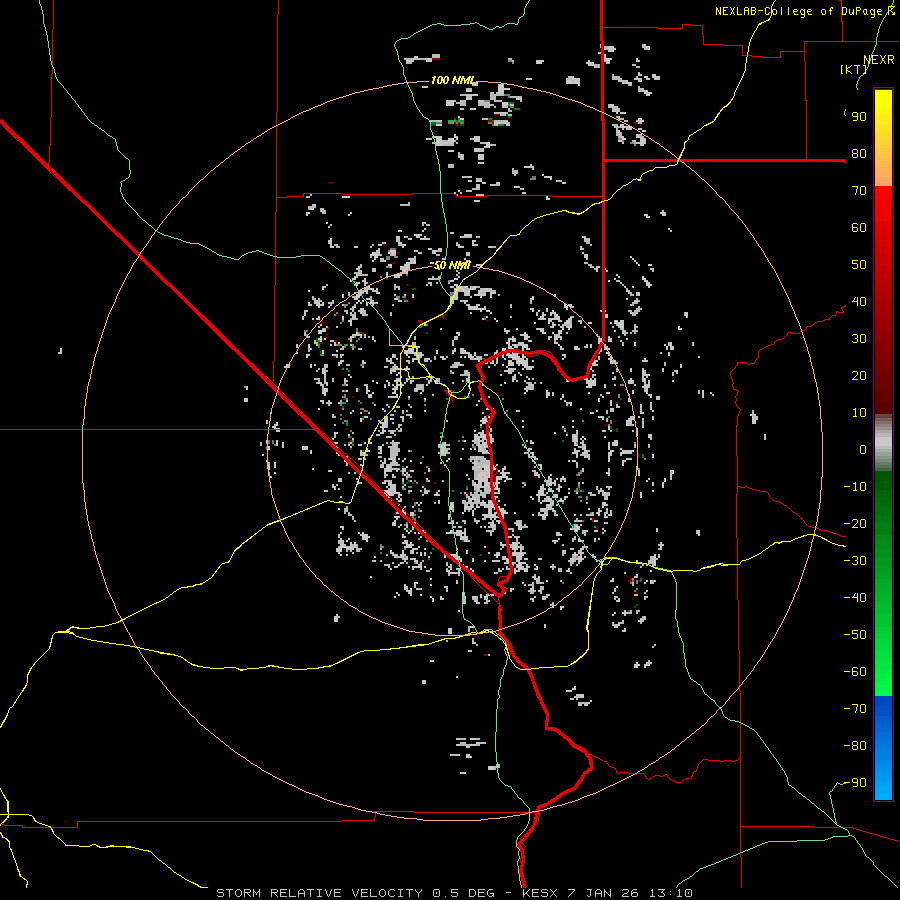Viewport: 900px width, 900px height.
Task: Click the 10 value on the velocity scale
Action: pos(859,413)
